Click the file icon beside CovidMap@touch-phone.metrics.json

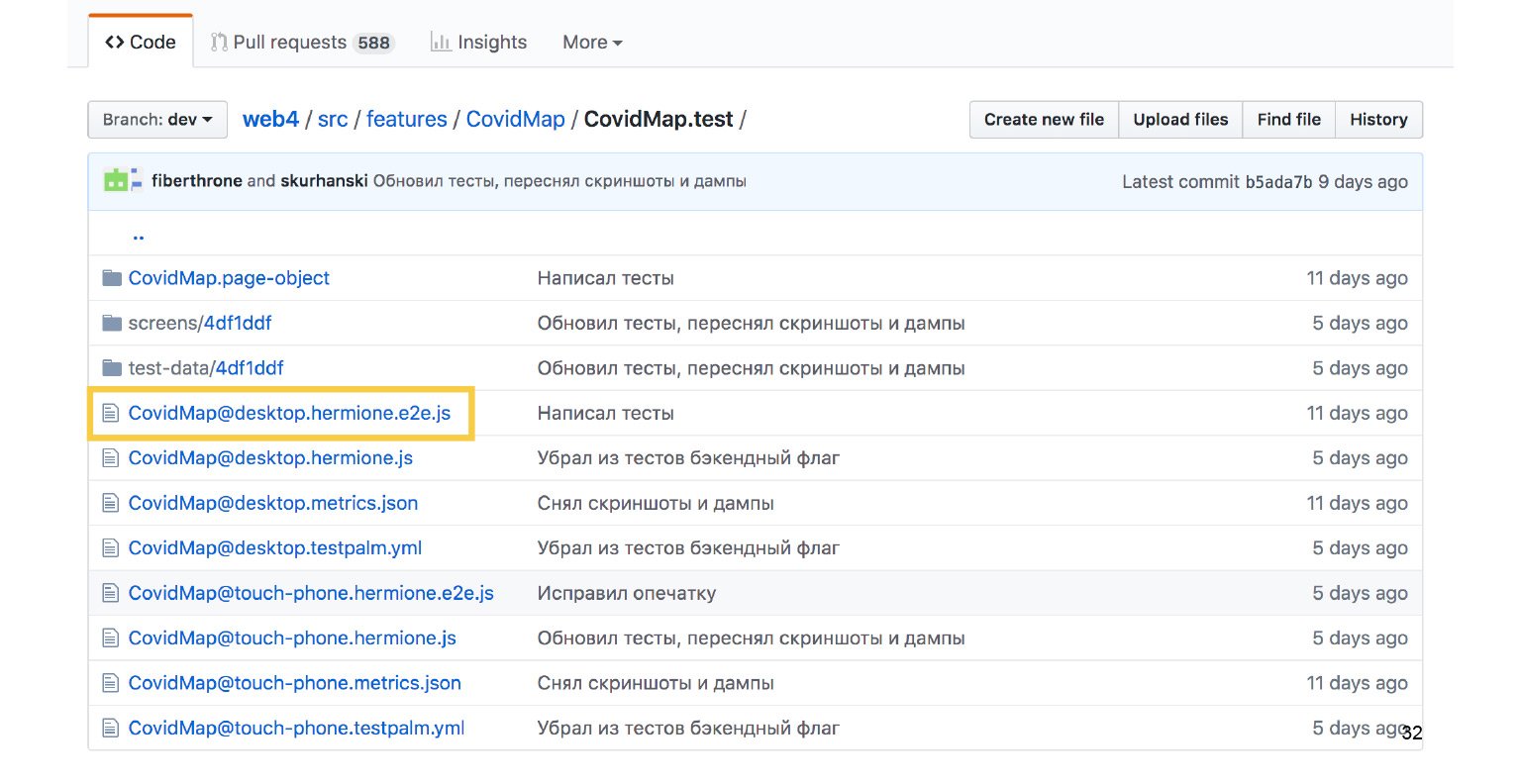[110, 683]
